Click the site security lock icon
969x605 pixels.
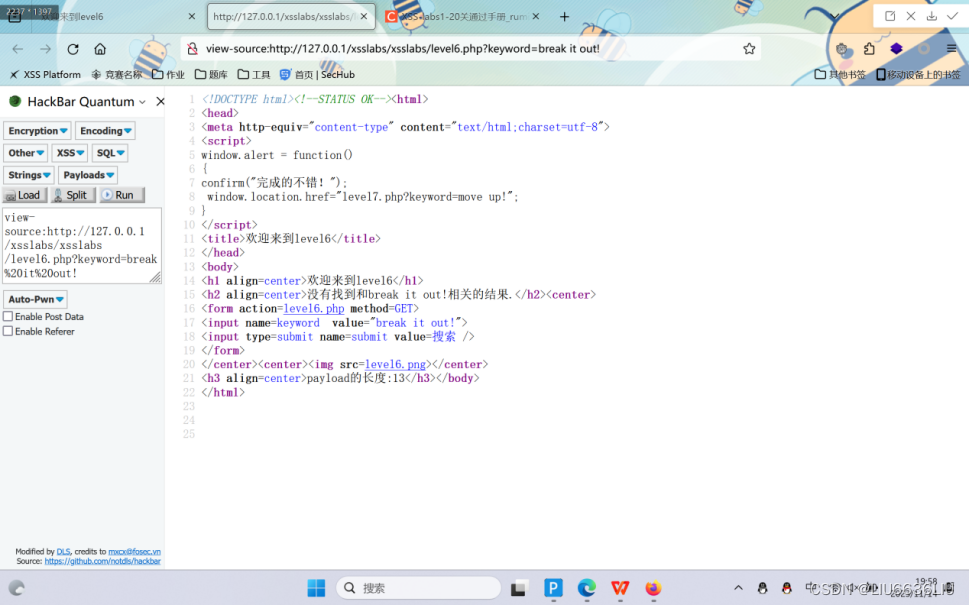[x=193, y=49]
